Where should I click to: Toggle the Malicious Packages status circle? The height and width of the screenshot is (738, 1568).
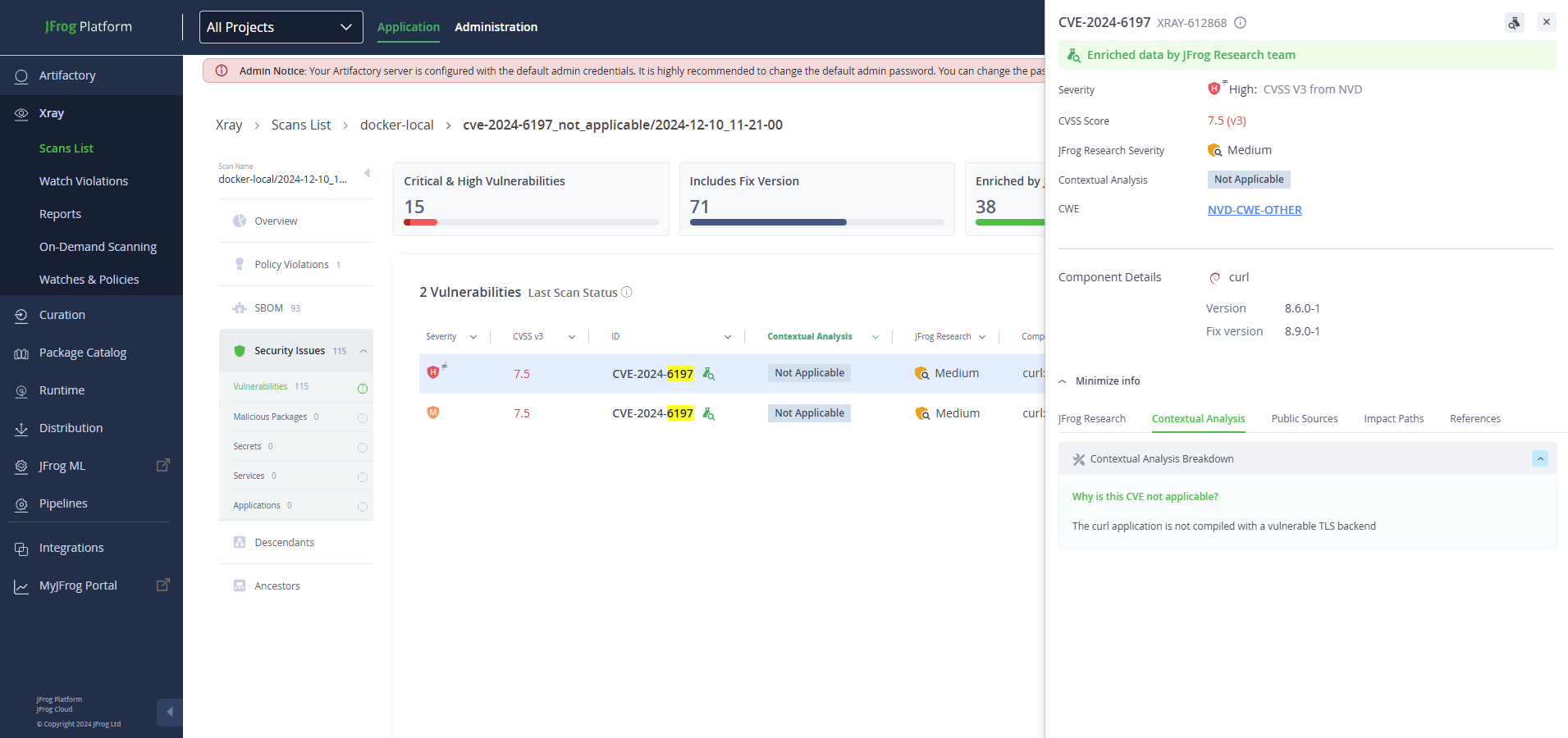(363, 418)
